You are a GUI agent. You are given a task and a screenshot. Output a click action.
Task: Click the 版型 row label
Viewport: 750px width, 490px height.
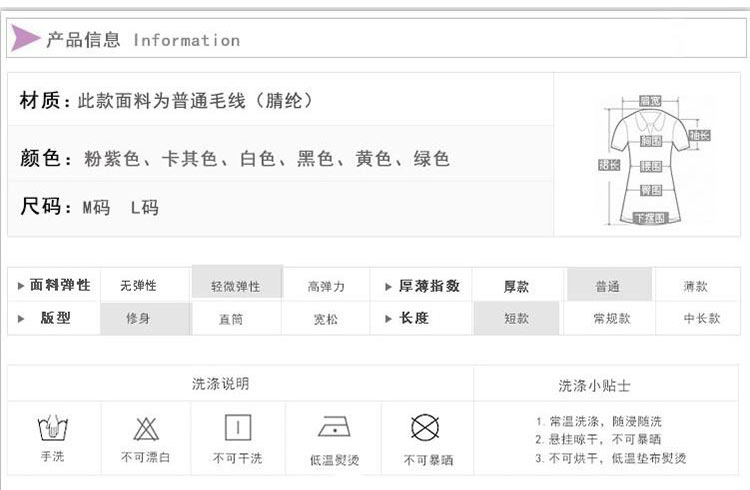pos(55,318)
